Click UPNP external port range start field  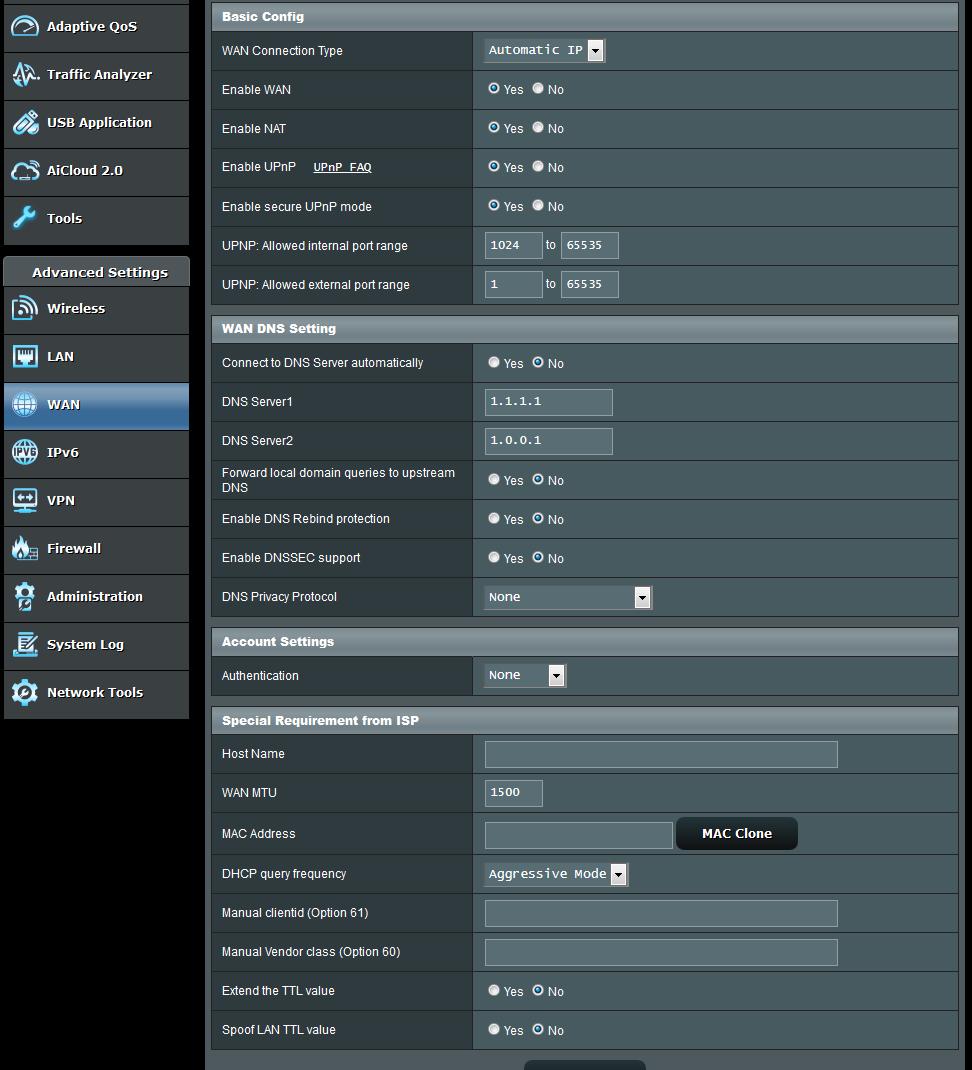pyautogui.click(x=514, y=285)
